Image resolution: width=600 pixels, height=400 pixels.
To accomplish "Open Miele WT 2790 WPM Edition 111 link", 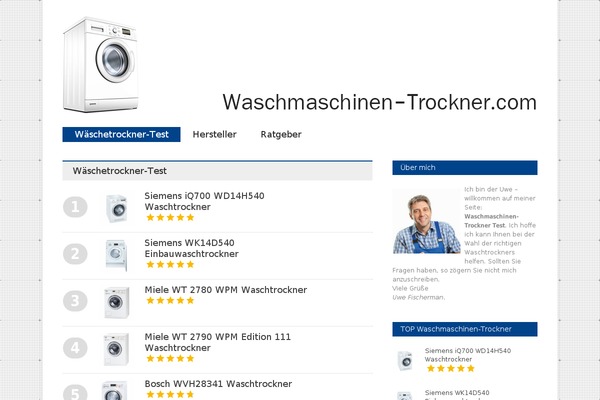I will click(218, 342).
